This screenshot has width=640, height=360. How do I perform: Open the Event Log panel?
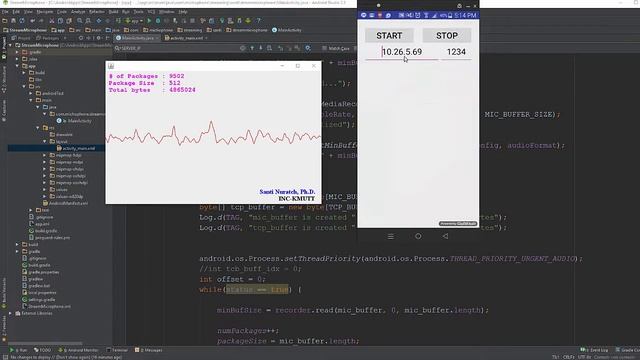coord(594,350)
